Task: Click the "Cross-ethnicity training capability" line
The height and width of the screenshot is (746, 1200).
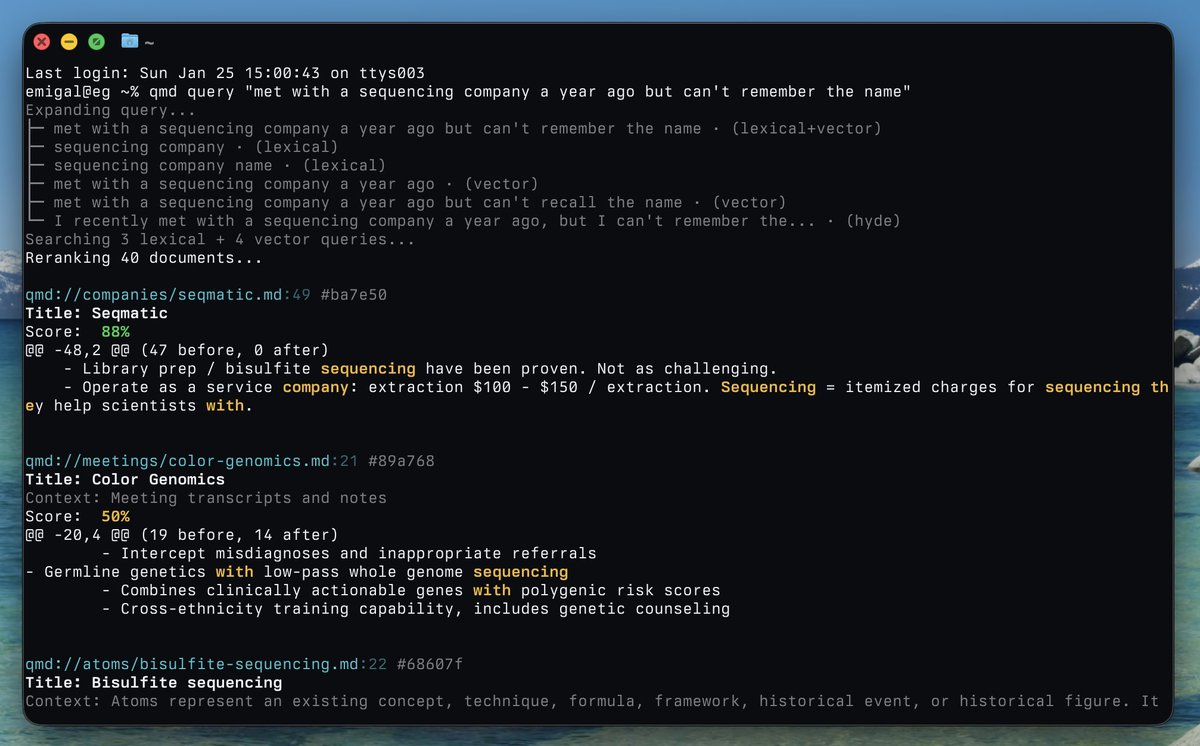Action: coord(416,609)
